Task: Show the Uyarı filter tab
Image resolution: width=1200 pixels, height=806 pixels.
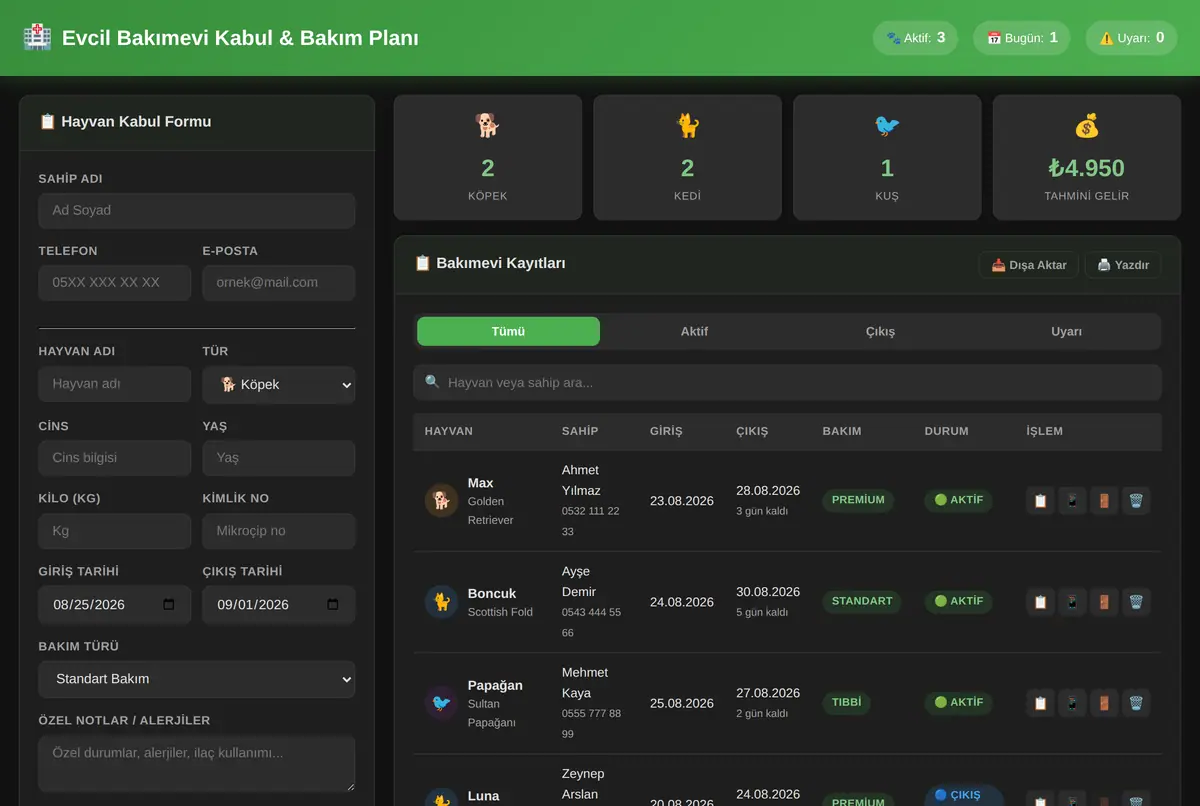Action: click(x=1066, y=331)
